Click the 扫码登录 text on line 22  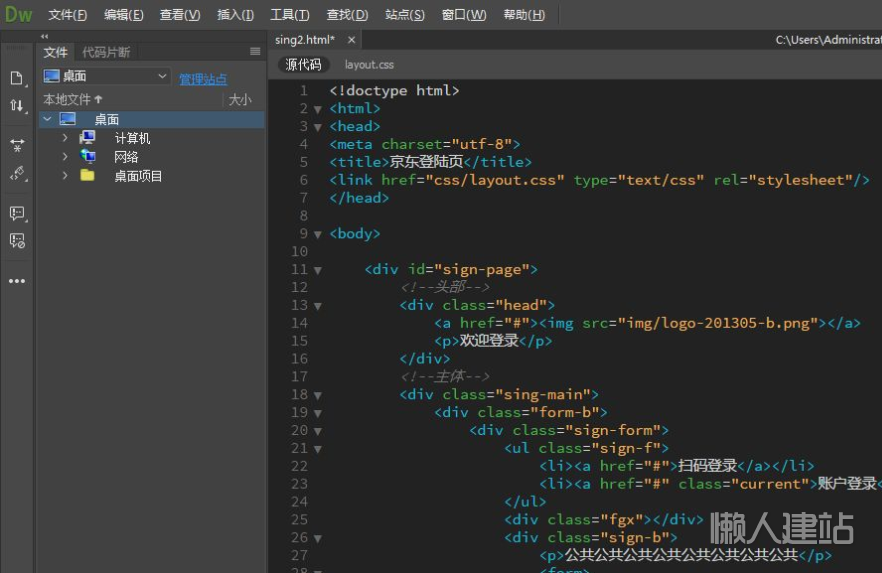(x=708, y=466)
